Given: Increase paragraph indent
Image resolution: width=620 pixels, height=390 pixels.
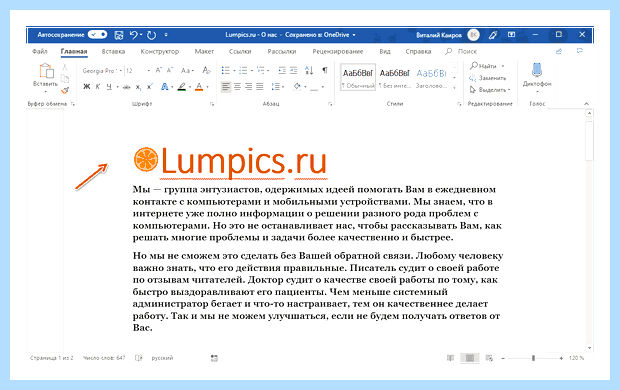Looking at the screenshot, I should [293, 71].
